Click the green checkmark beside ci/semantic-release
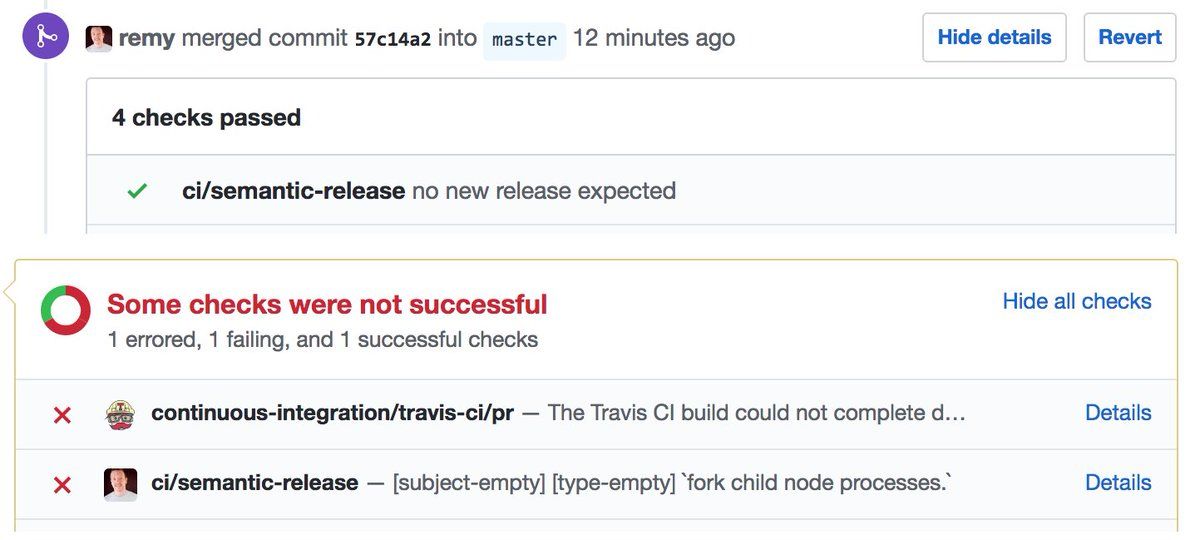 (x=138, y=191)
